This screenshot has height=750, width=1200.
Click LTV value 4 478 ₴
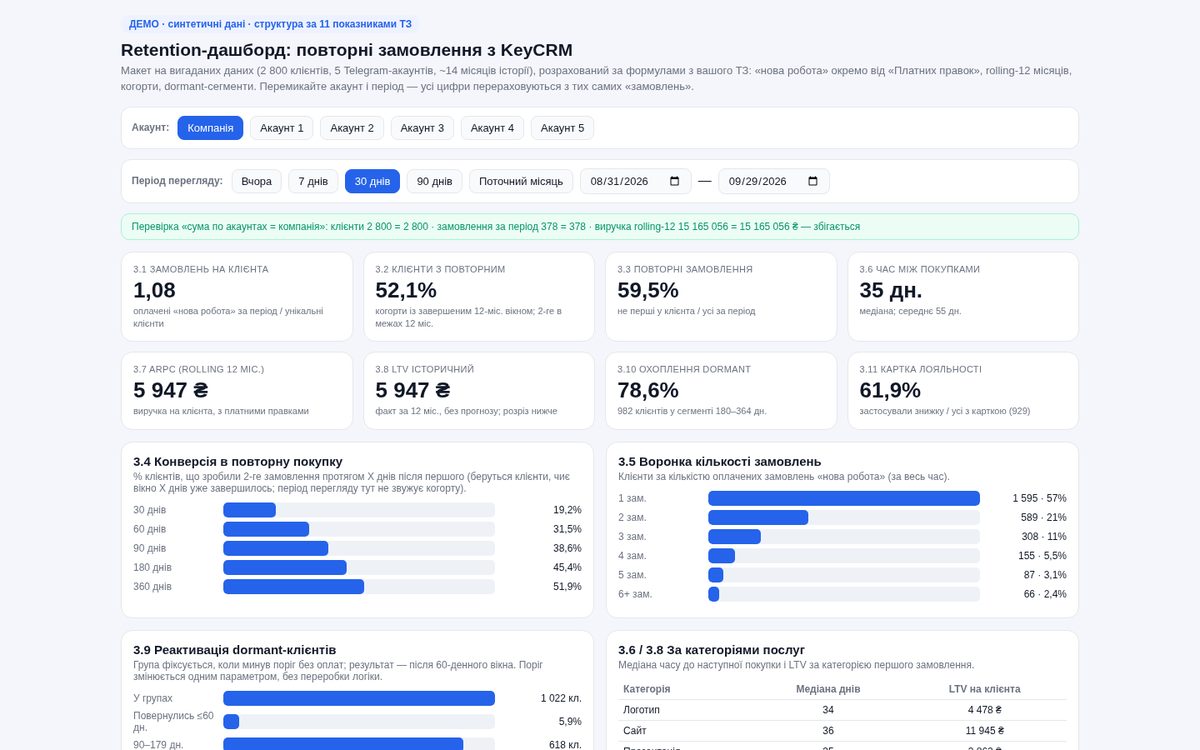pos(985,710)
